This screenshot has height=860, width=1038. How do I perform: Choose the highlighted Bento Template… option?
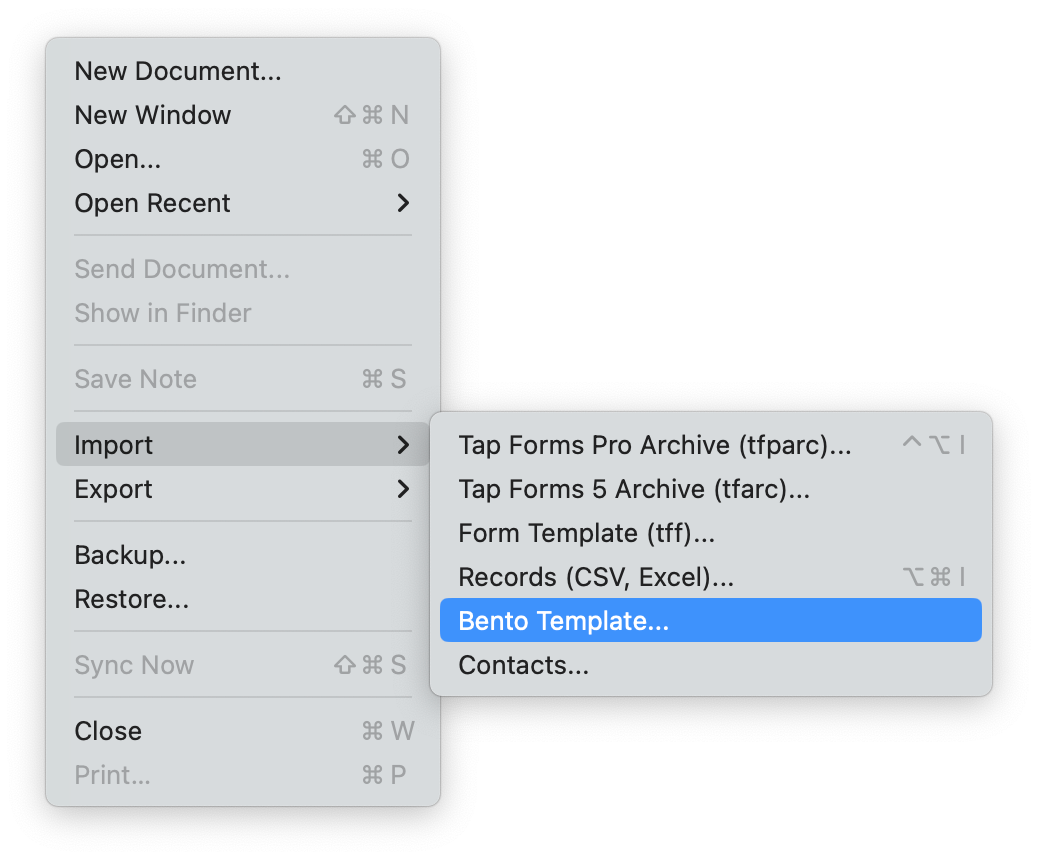tap(710, 620)
